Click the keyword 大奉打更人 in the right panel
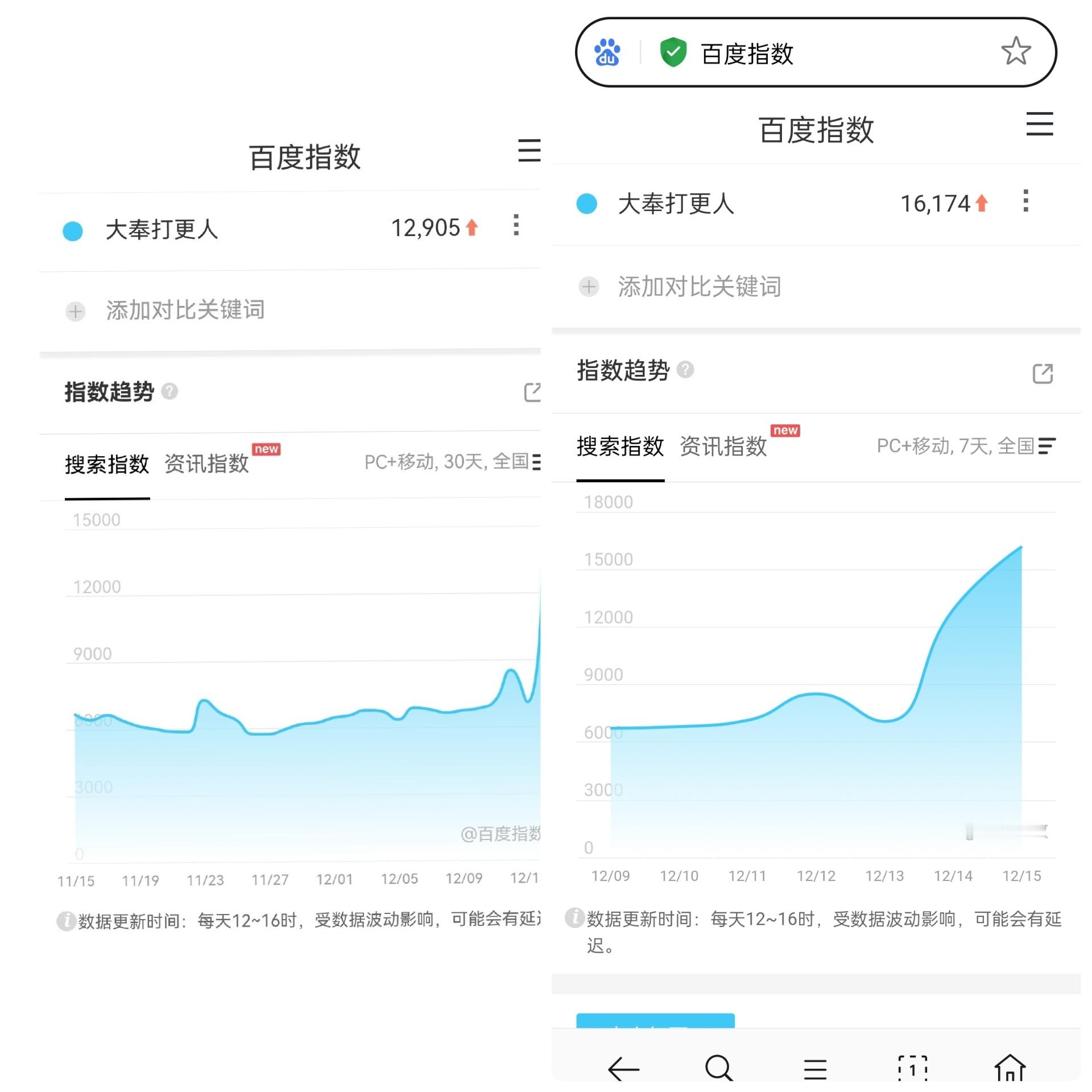1092x1092 pixels. (x=676, y=204)
